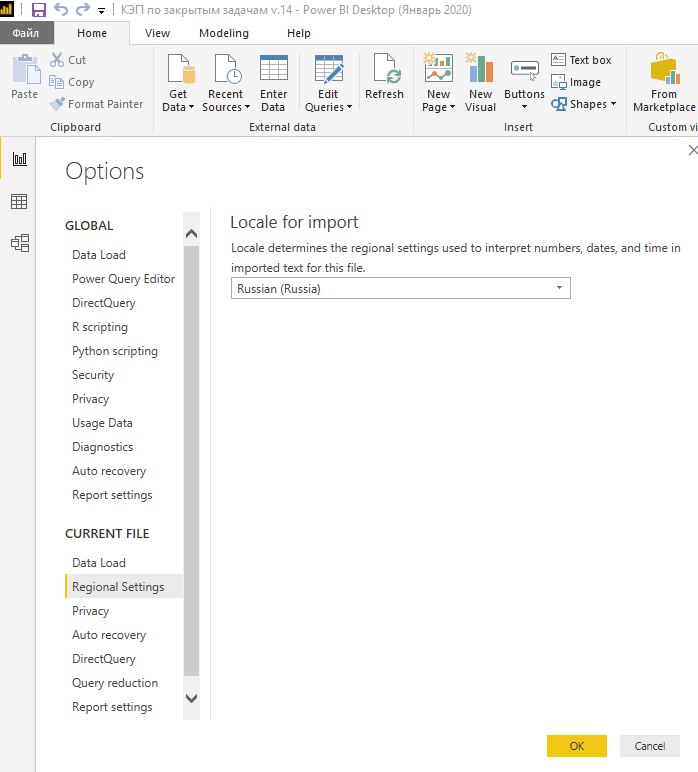The width and height of the screenshot is (698, 772).
Task: Select Global Data Load options
Action: coord(99,255)
